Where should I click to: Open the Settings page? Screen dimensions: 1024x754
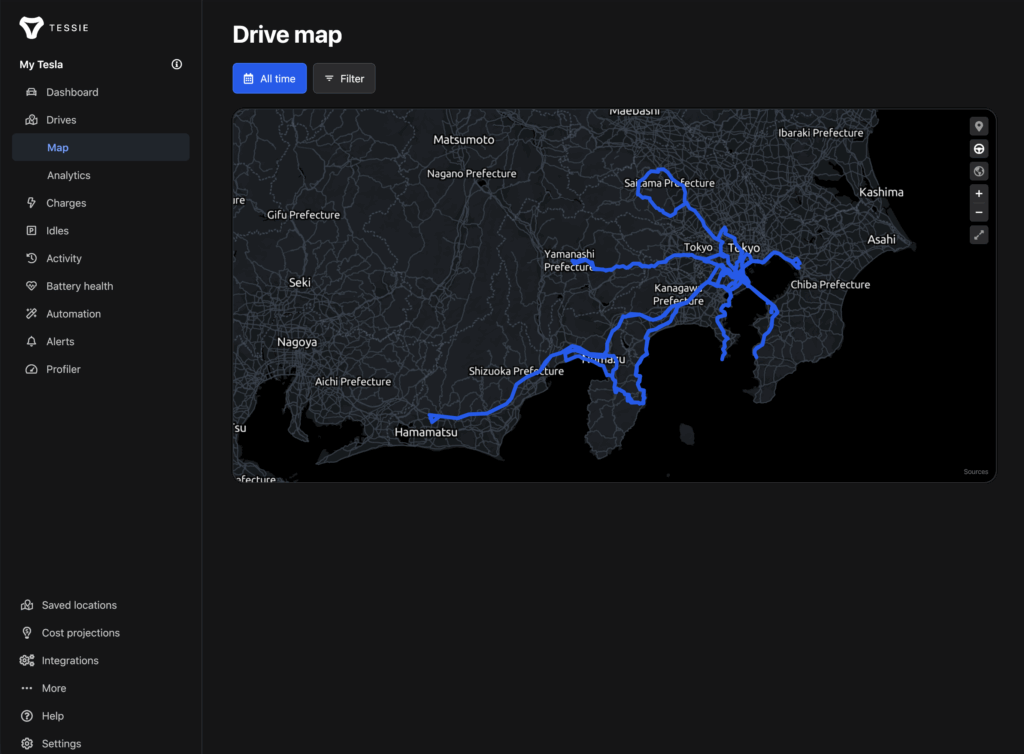(61, 744)
